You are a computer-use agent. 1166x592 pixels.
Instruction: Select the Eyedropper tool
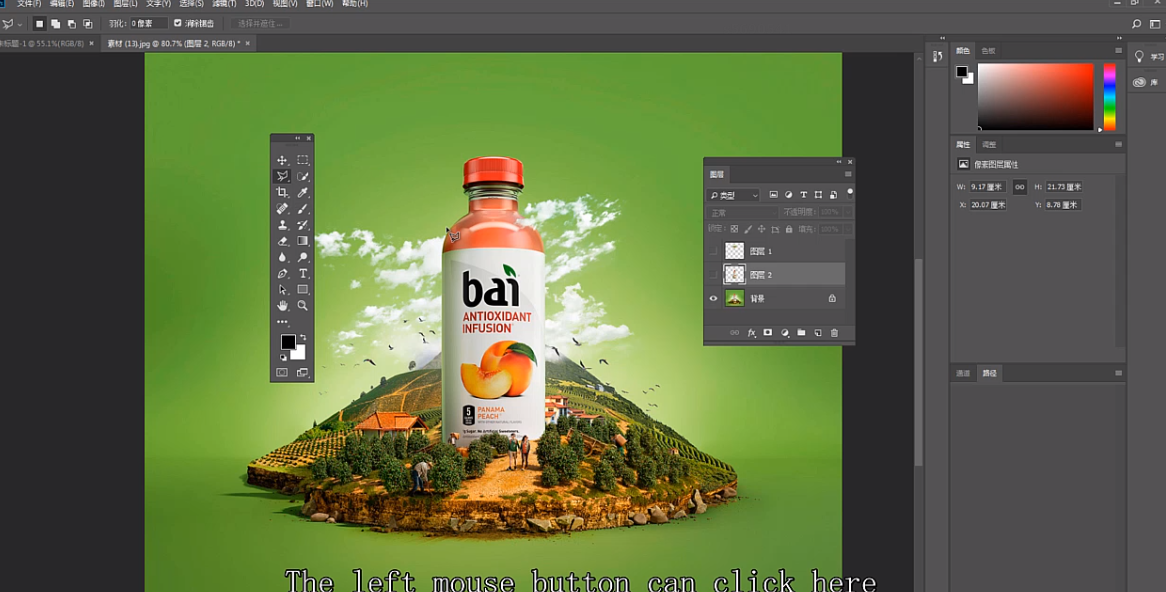(x=303, y=193)
